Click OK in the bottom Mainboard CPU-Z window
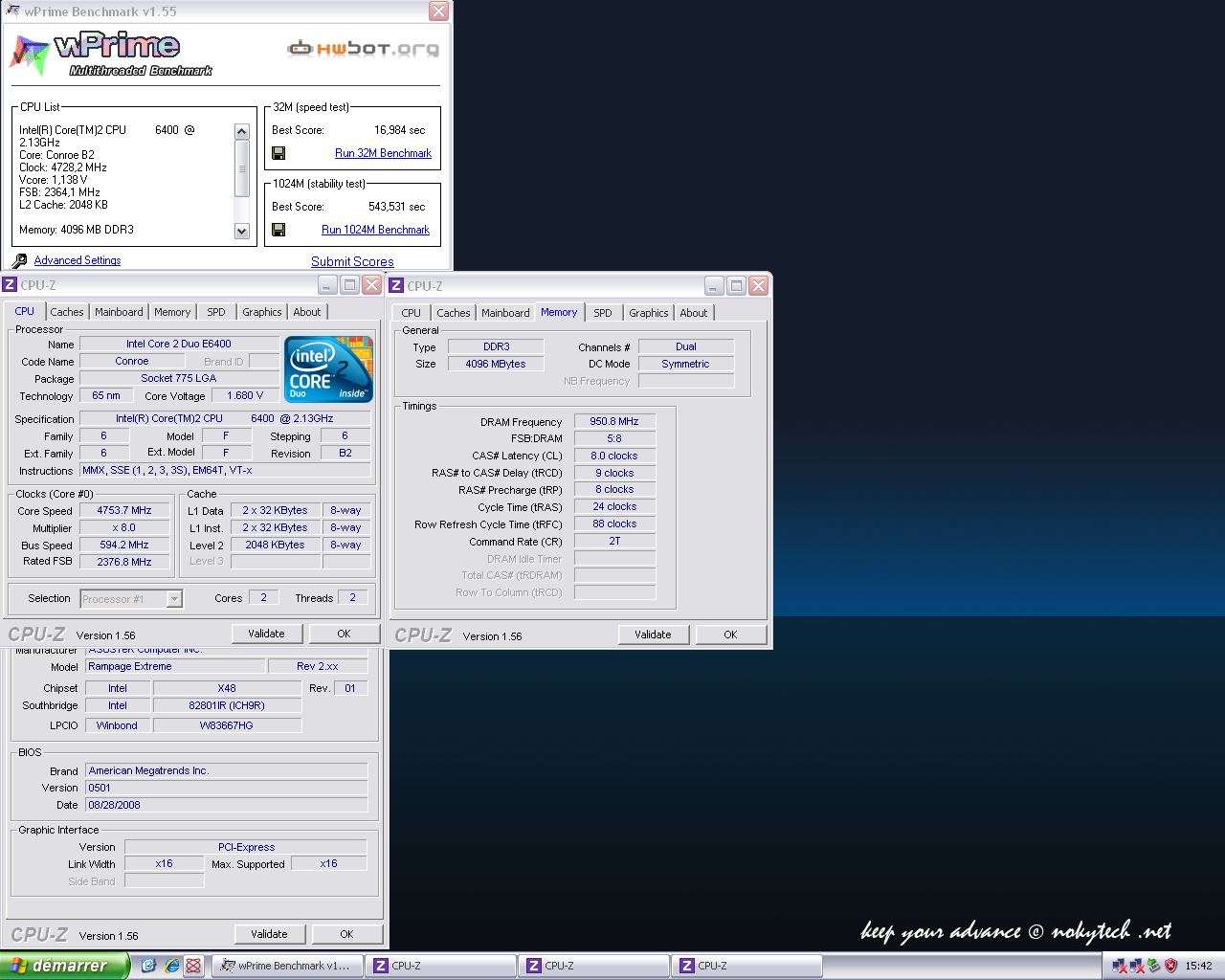Viewport: 1225px width, 980px height. tap(346, 934)
